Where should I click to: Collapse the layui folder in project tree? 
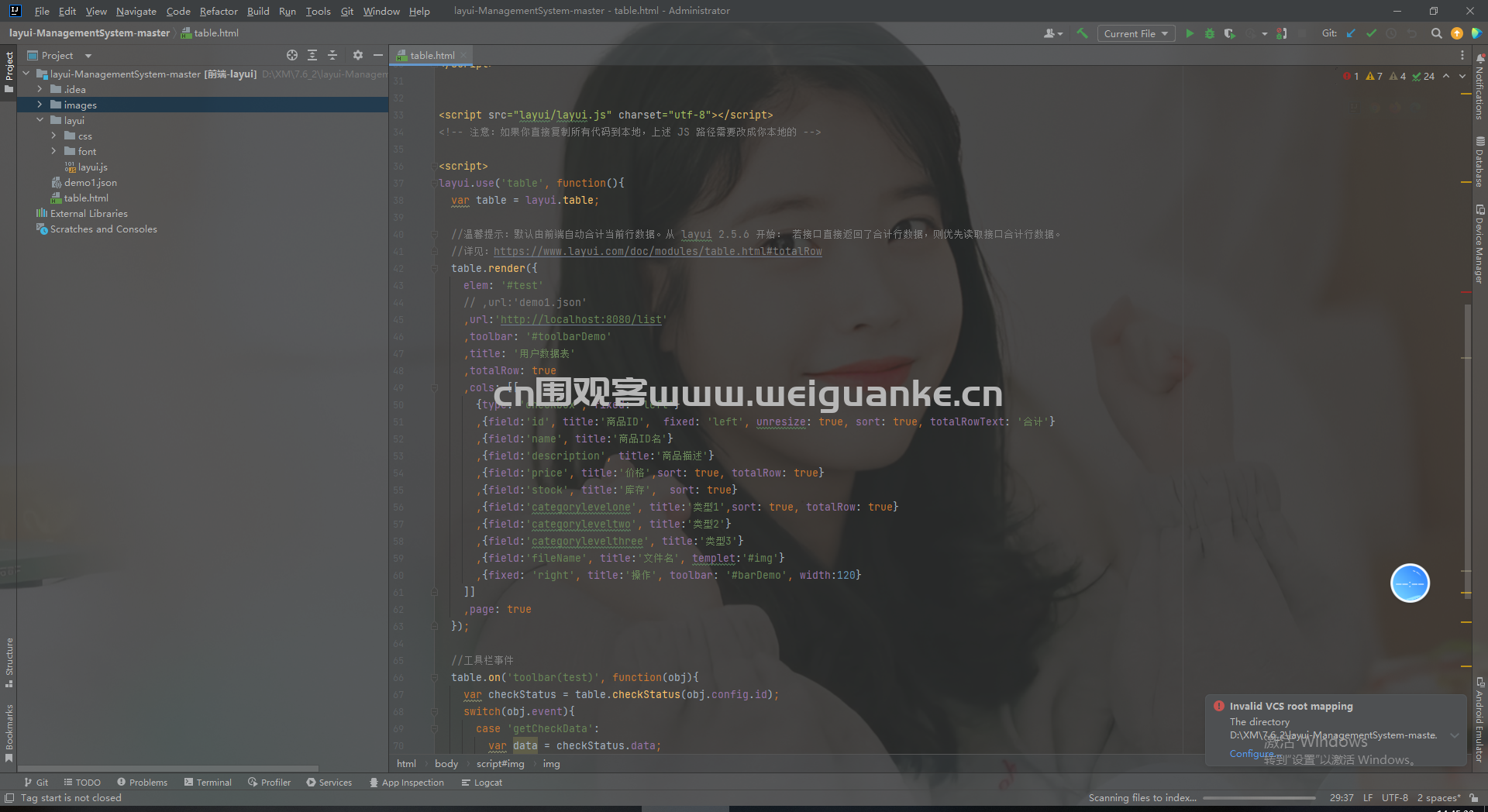pos(40,120)
